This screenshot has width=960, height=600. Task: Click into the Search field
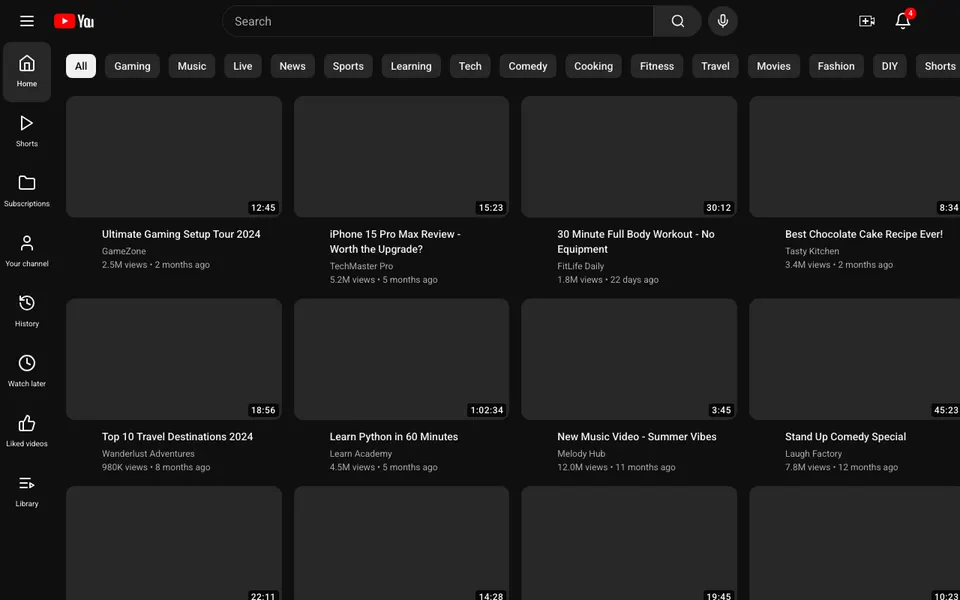tap(438, 21)
